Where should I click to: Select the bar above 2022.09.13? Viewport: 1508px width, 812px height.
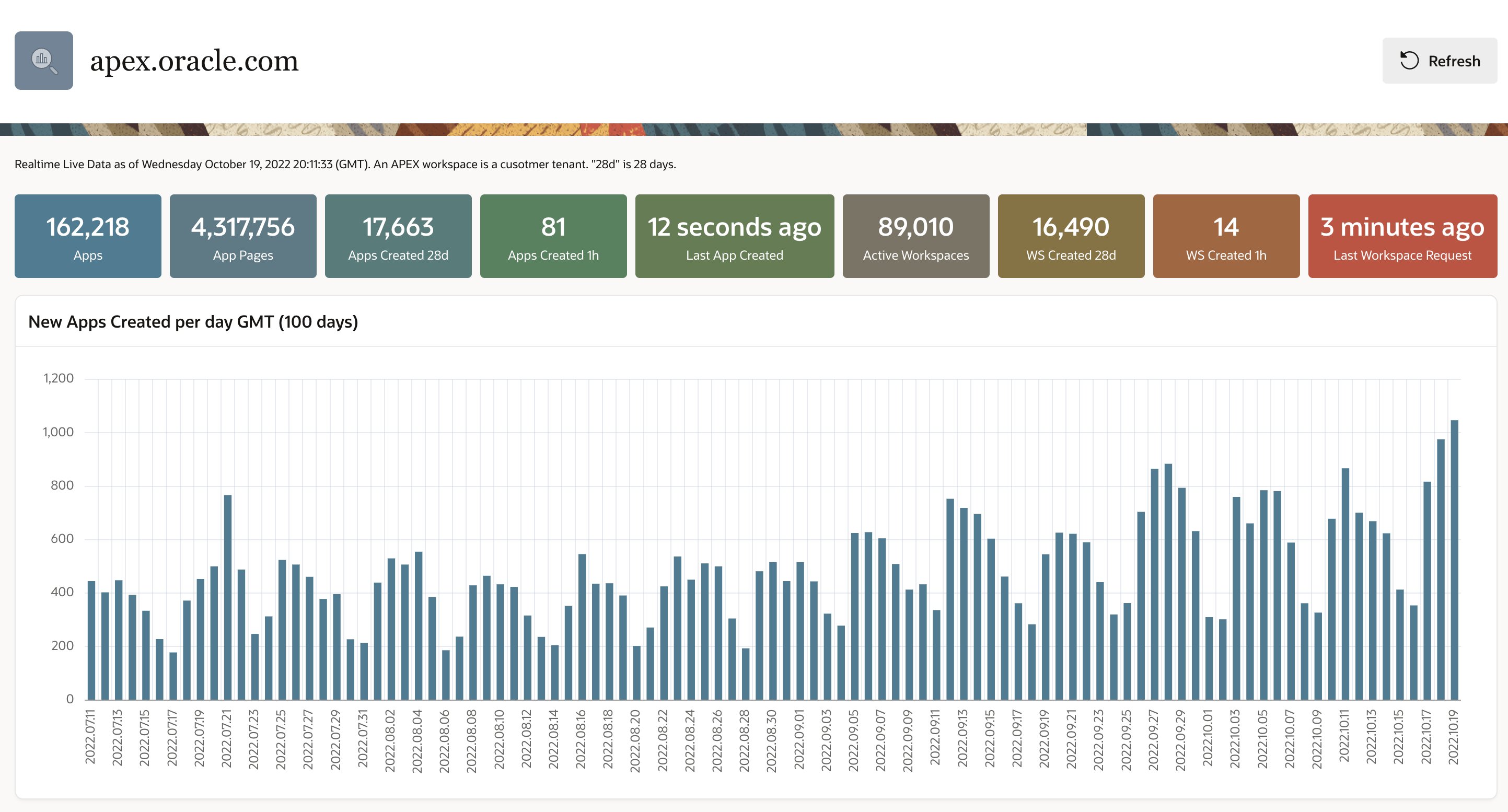(x=964, y=603)
